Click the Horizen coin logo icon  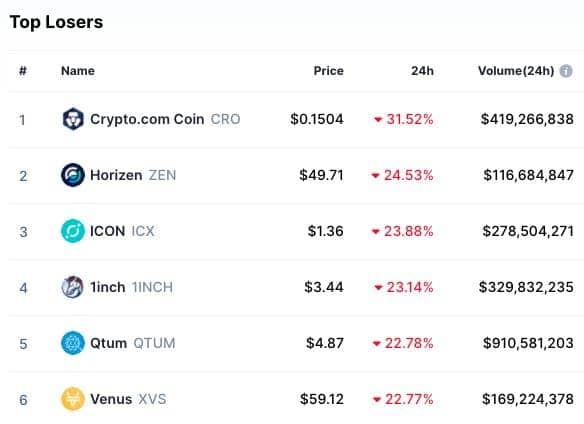tap(73, 175)
